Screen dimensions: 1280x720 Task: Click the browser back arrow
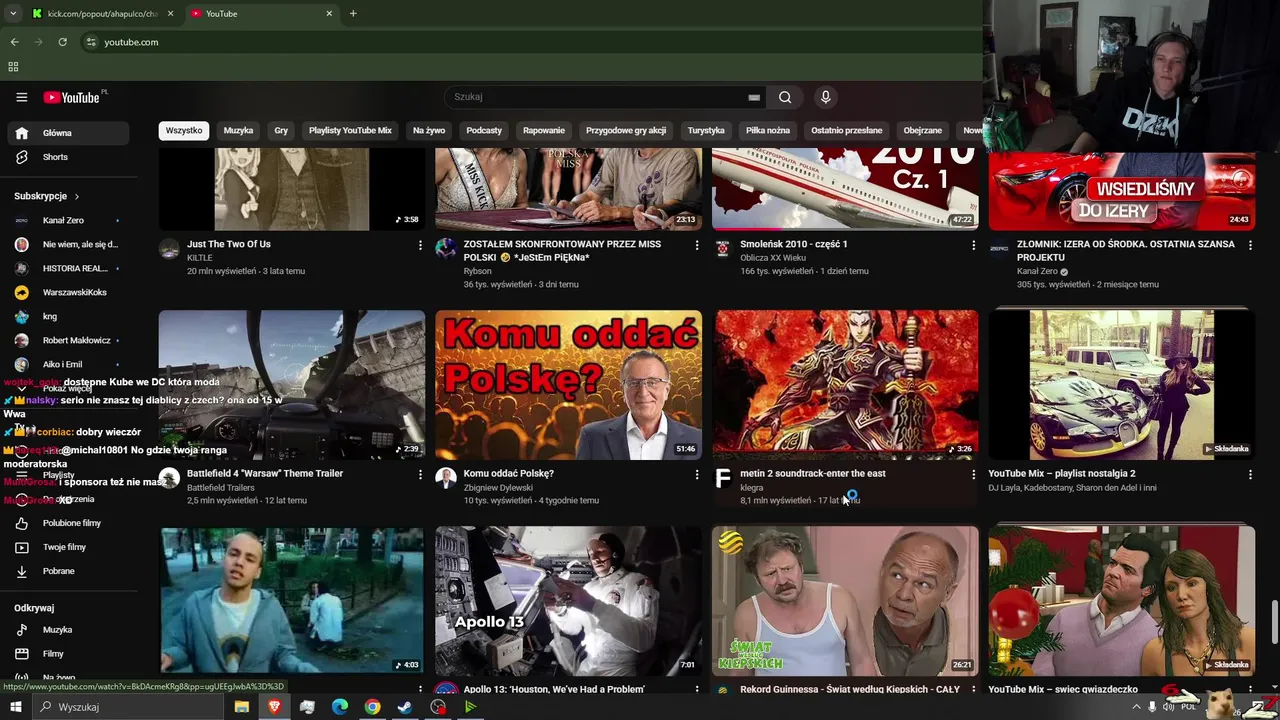(14, 42)
